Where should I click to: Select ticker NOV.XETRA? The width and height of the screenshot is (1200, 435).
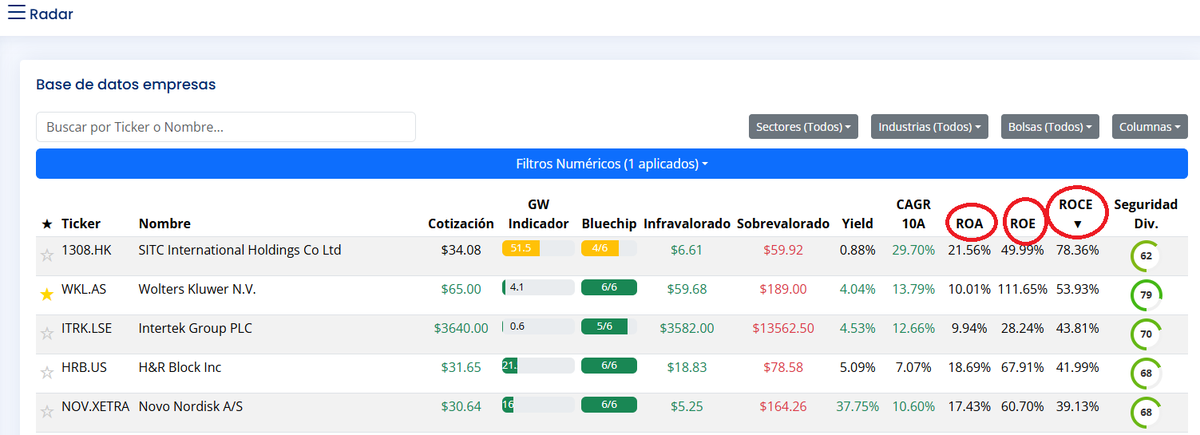[96, 406]
